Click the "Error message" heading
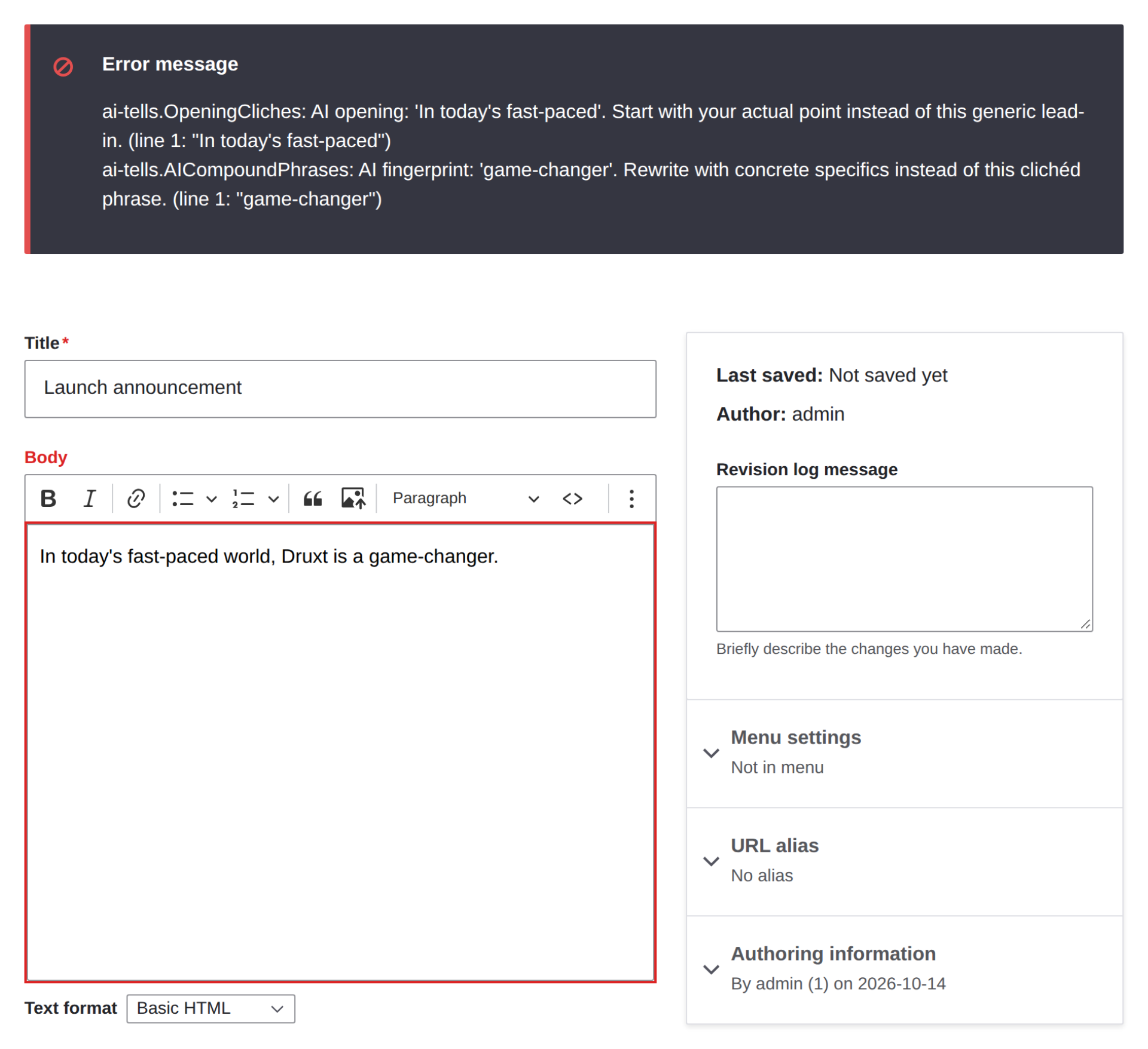Screen dimensions: 1148x1049 (x=170, y=64)
